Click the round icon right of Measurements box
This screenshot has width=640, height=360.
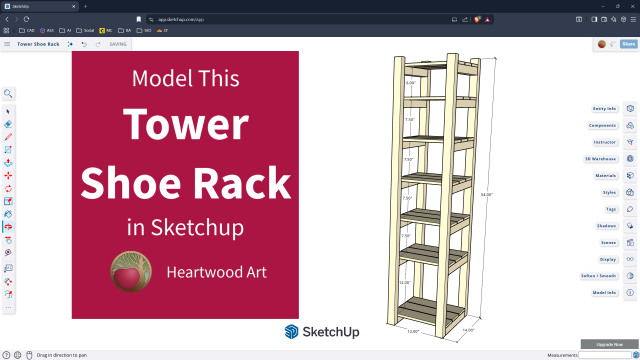[636, 355]
